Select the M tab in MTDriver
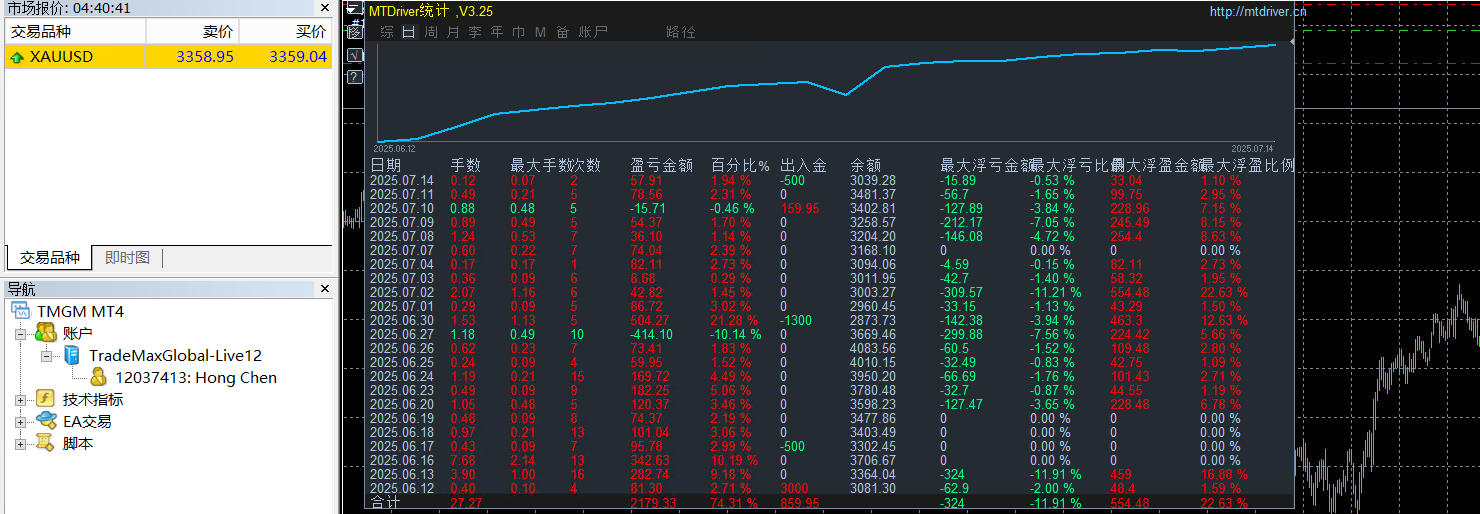The height and width of the screenshot is (514, 1480). click(540, 32)
